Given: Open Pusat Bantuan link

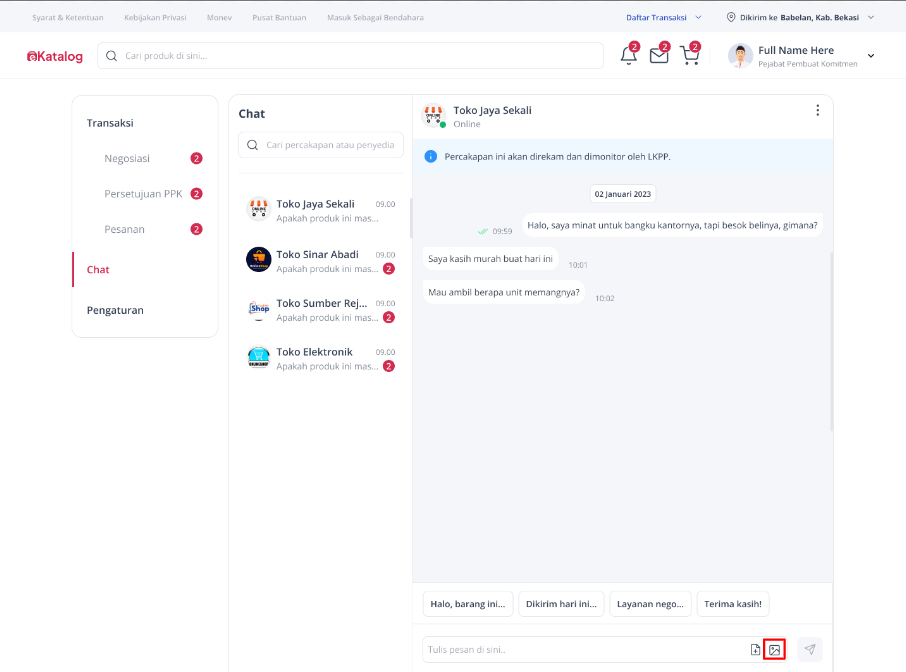Looking at the screenshot, I should 279,17.
